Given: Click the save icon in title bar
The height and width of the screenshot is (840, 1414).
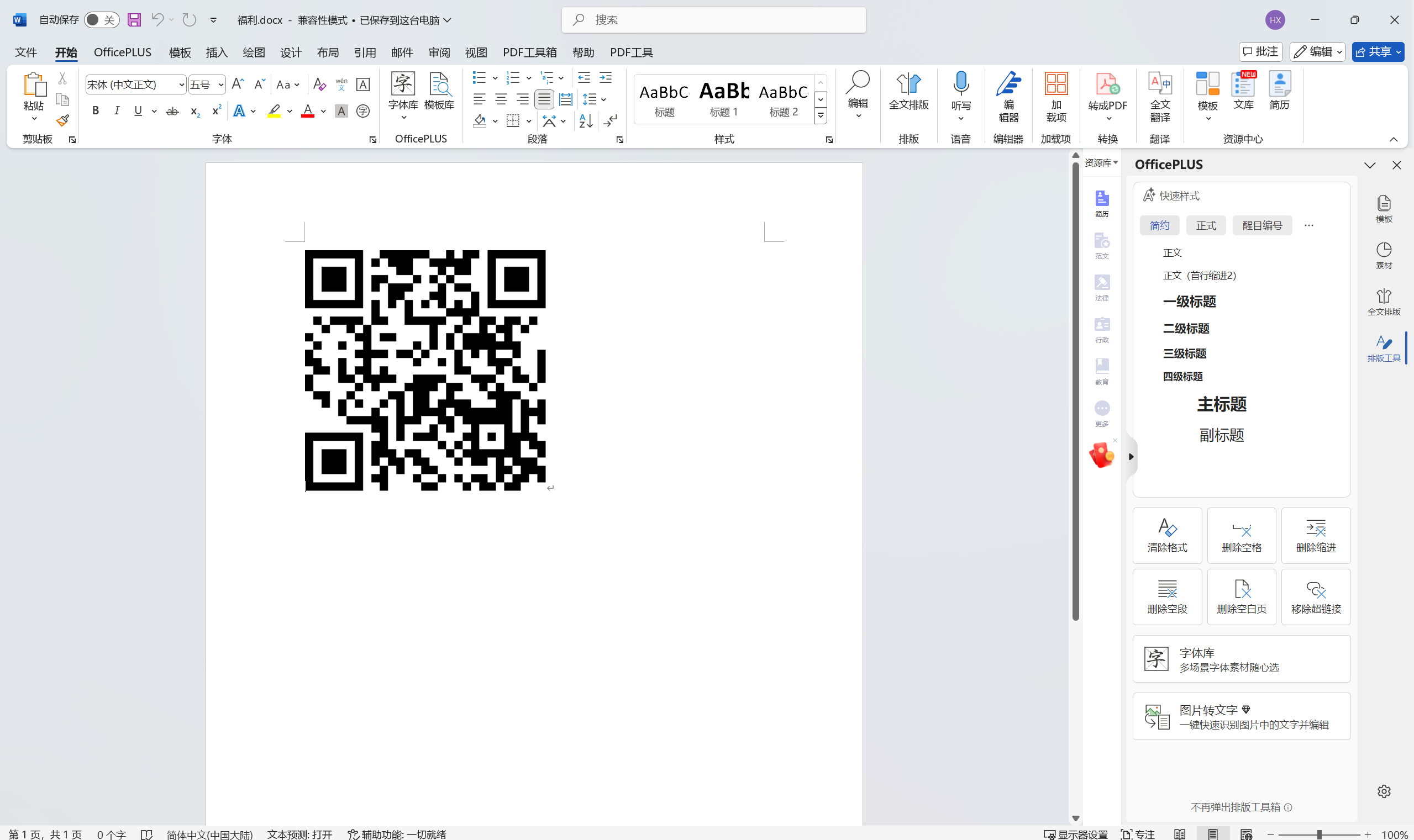Looking at the screenshot, I should coord(134,20).
